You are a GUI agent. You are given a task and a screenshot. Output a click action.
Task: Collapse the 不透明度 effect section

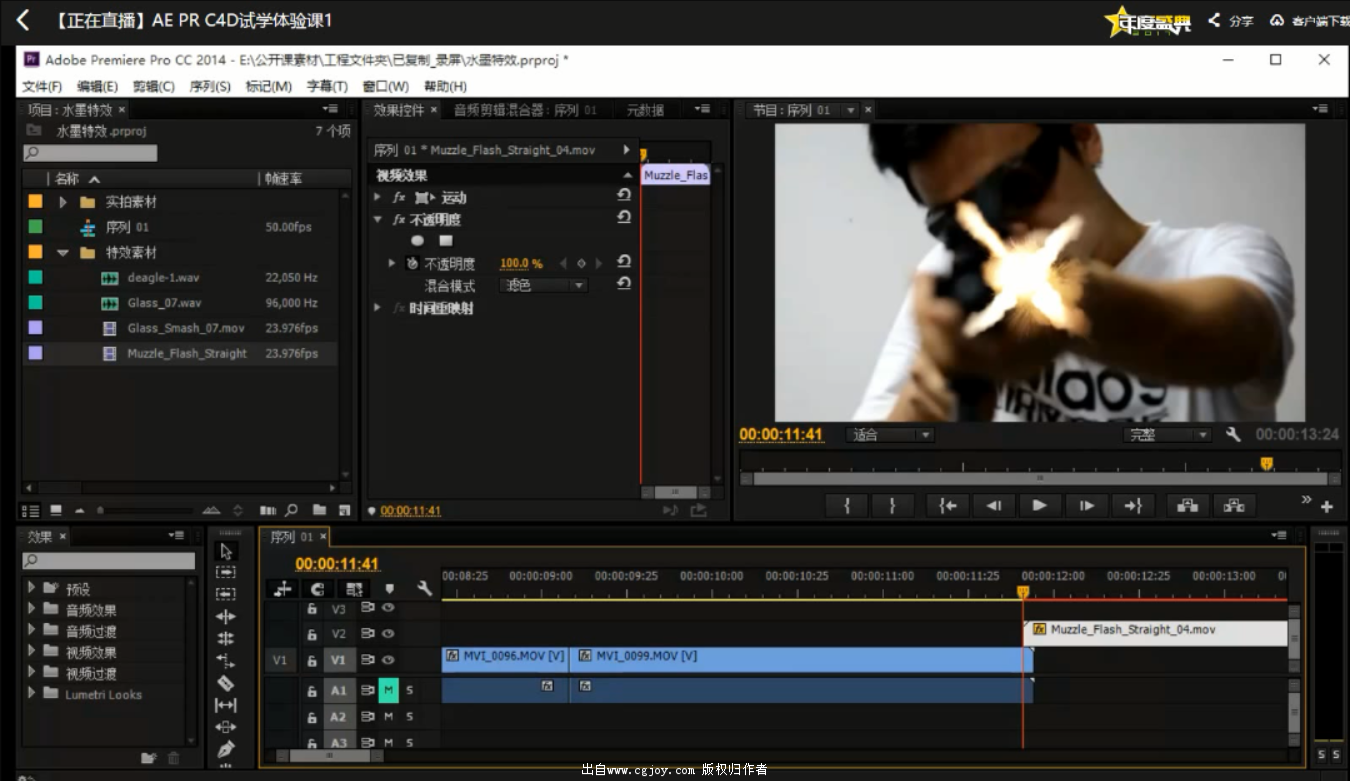378,220
